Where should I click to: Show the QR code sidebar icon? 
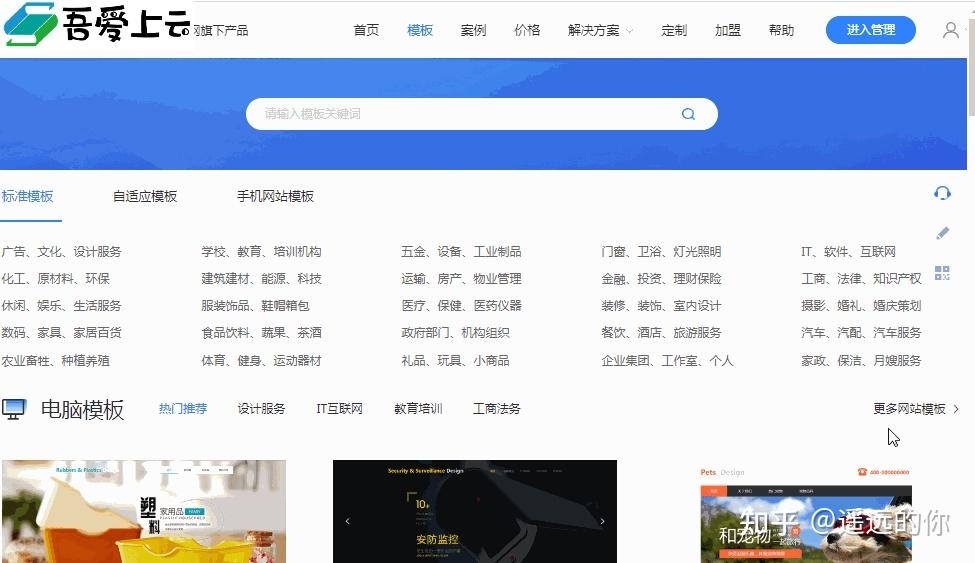(x=942, y=272)
